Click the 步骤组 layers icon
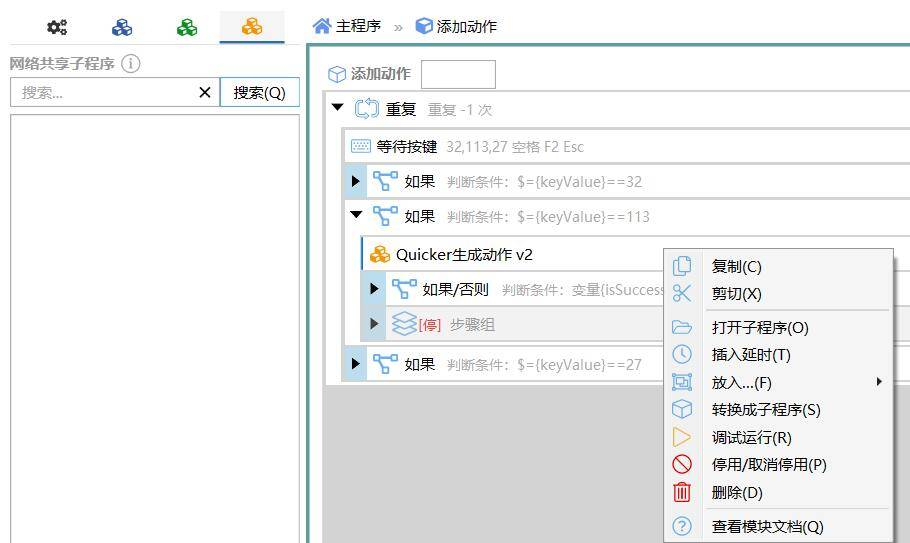The image size is (910, 543). [x=404, y=324]
